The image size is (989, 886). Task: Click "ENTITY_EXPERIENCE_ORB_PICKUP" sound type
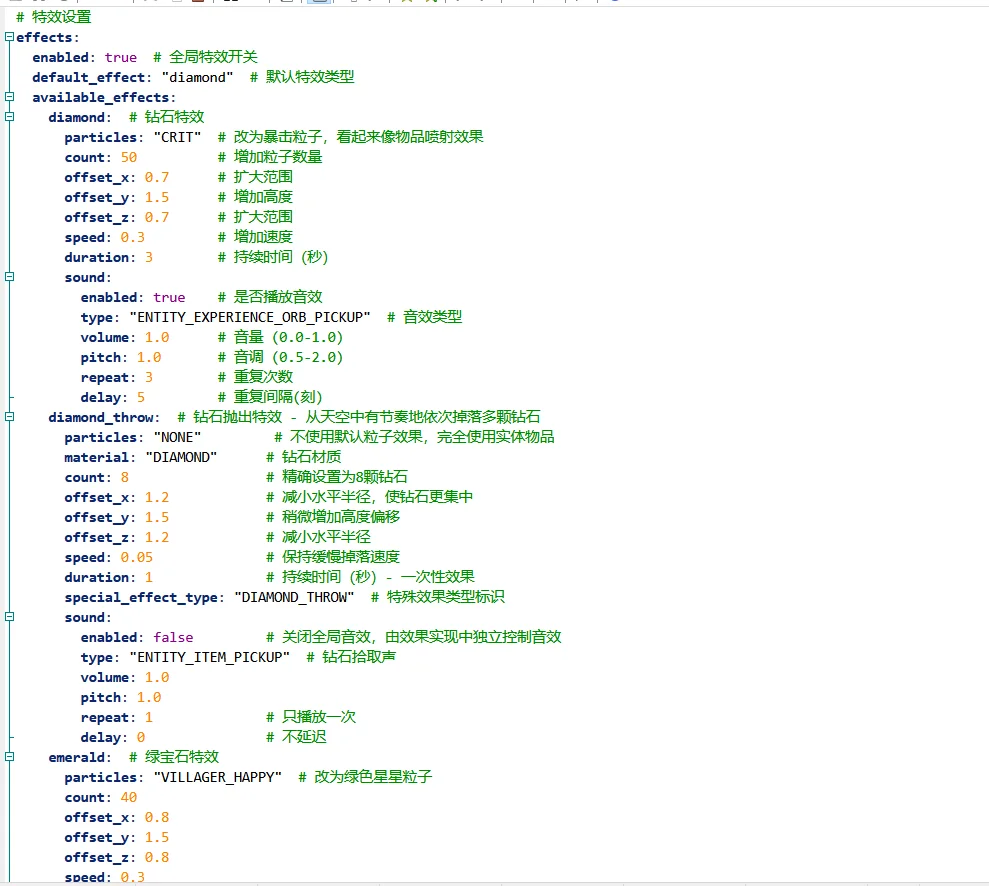click(x=250, y=317)
